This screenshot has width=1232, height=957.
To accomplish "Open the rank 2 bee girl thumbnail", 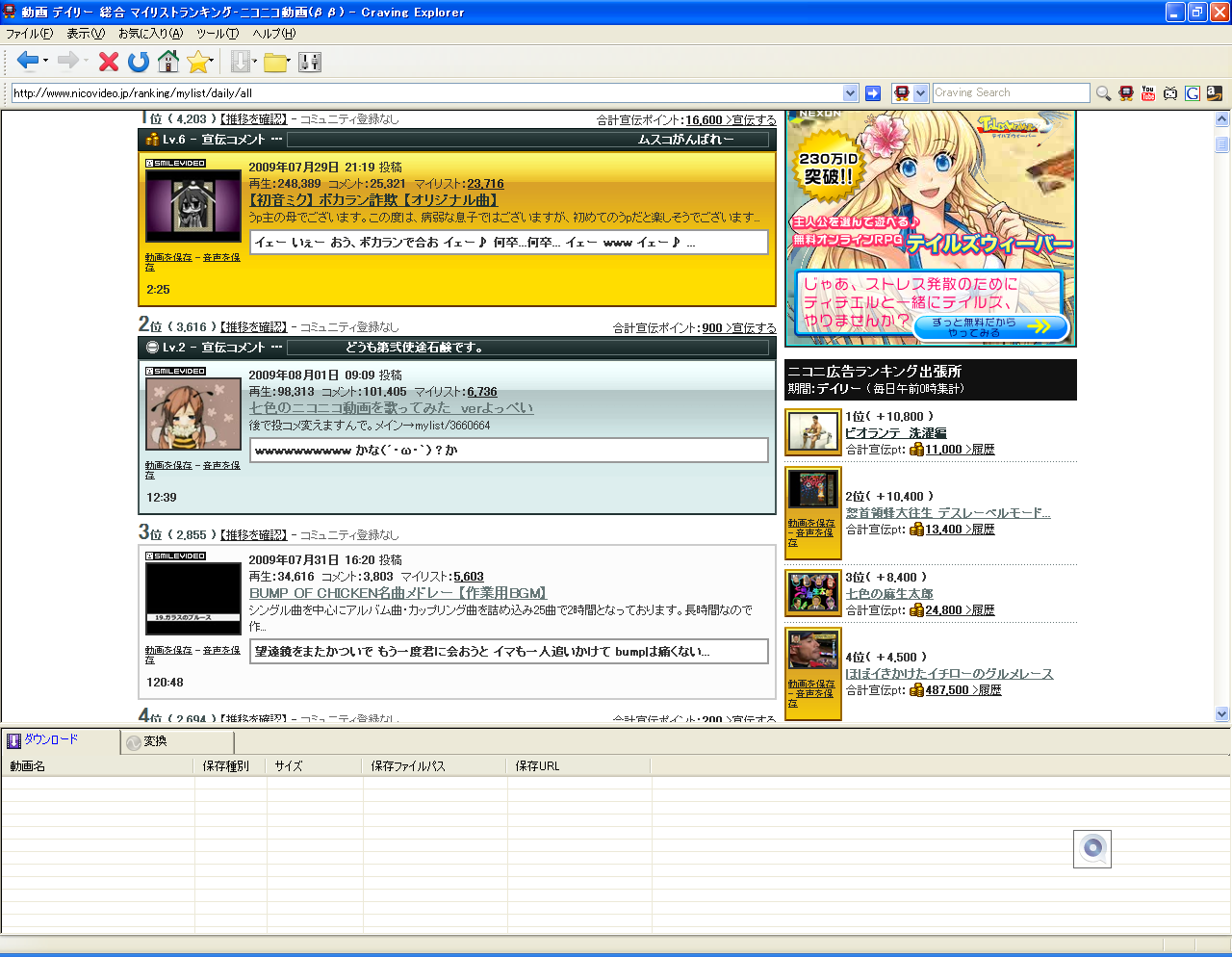I will click(193, 413).
